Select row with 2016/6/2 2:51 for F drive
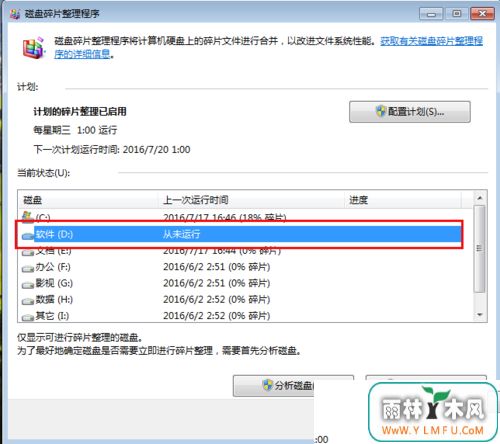This screenshot has width=500, height=444. click(240, 267)
